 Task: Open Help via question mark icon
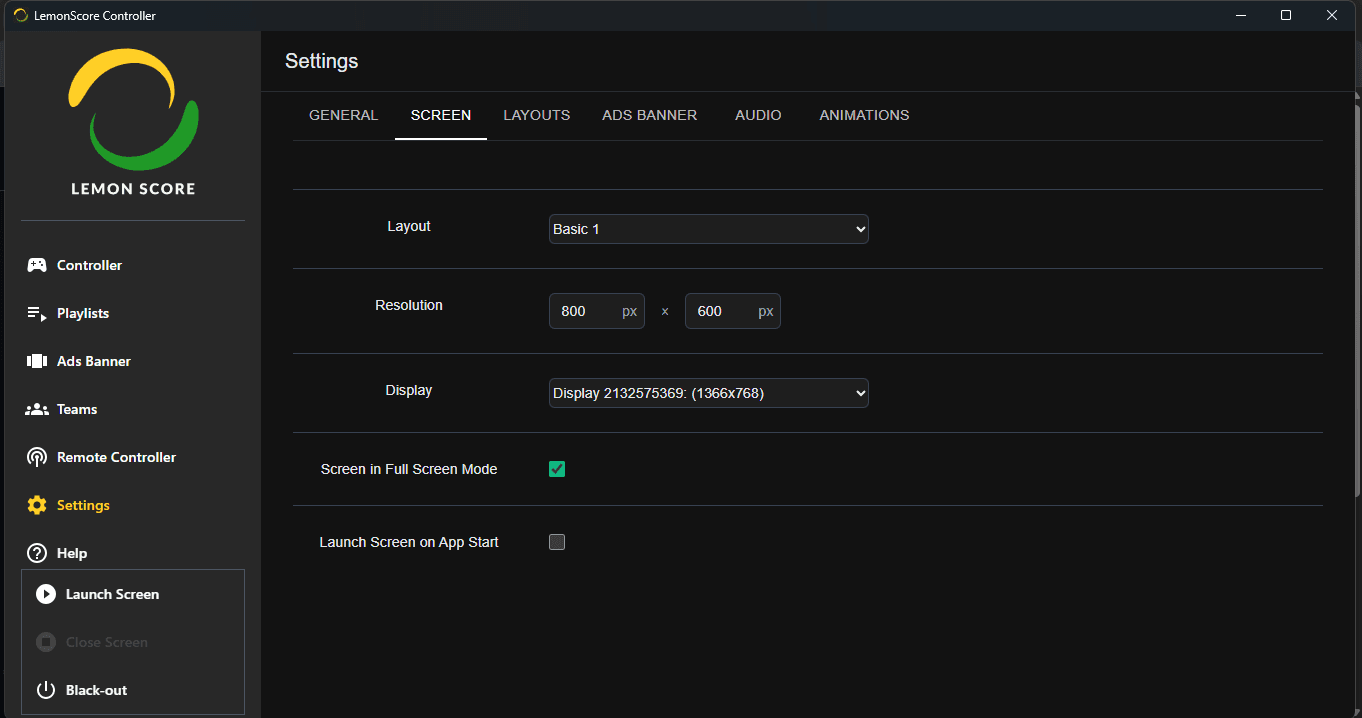[37, 553]
